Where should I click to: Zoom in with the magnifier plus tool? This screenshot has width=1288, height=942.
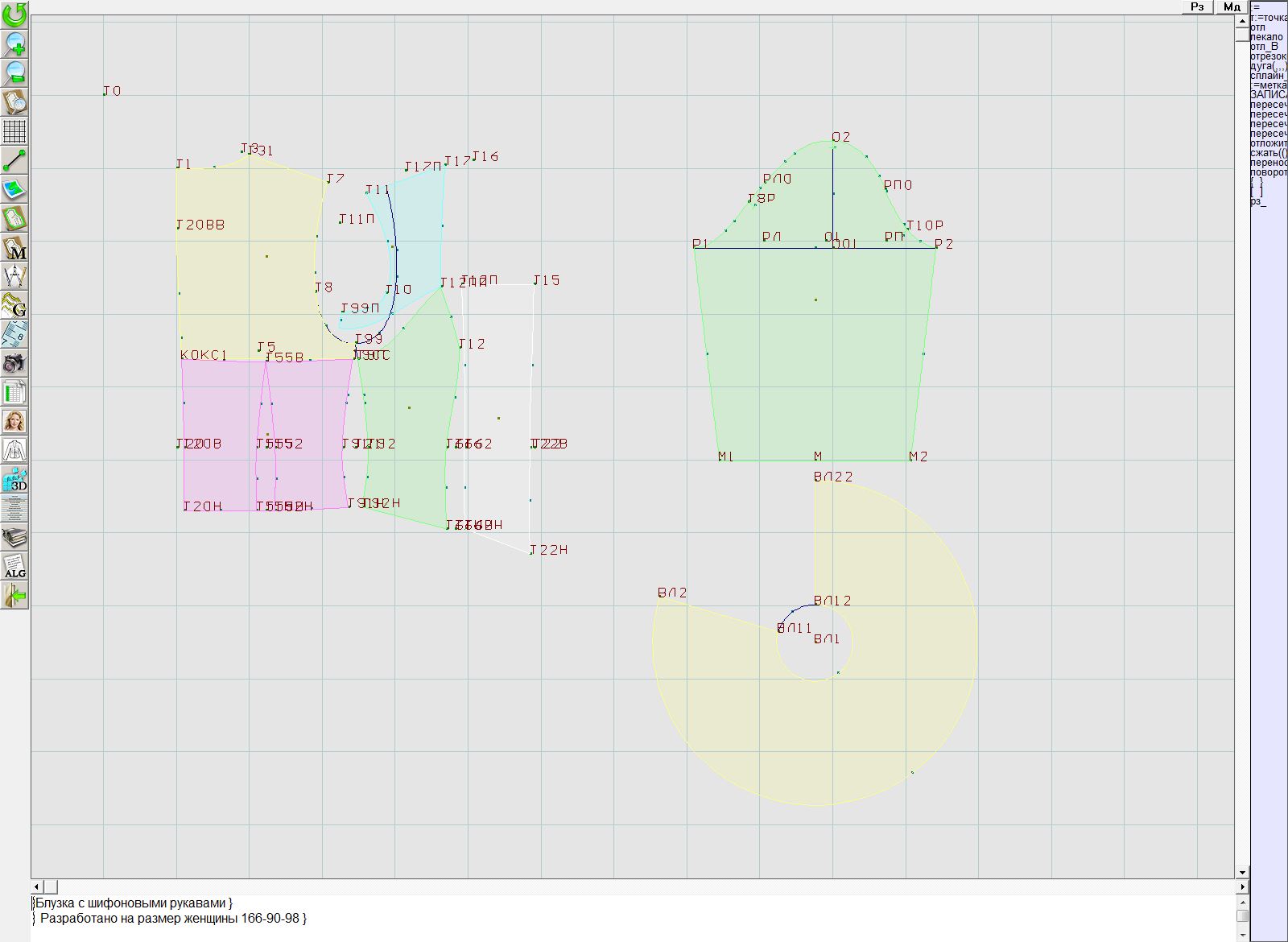14,43
